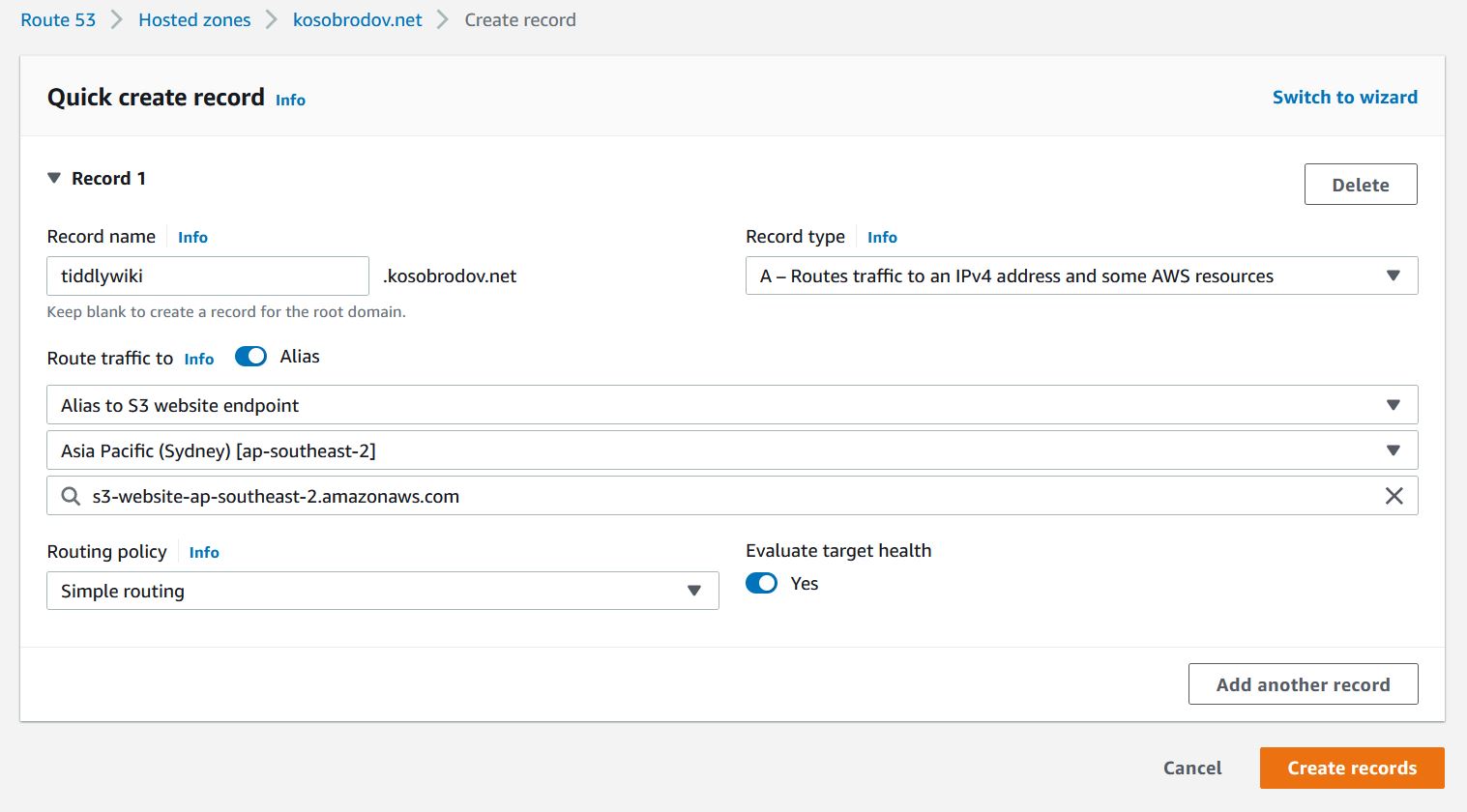Open the Hosted zones breadcrumb
Screen dimensions: 1467x812
[x=194, y=19]
